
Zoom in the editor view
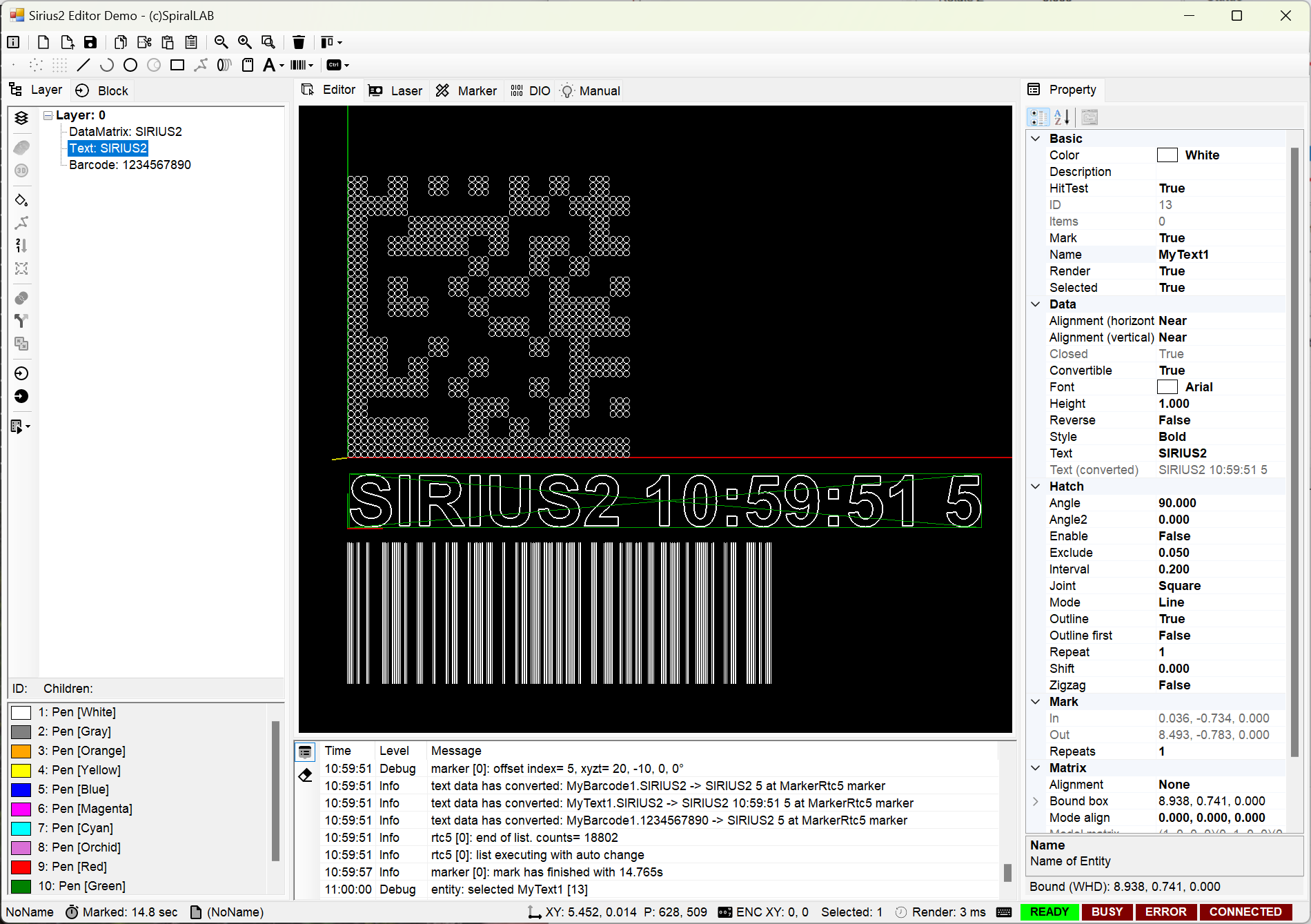(245, 42)
